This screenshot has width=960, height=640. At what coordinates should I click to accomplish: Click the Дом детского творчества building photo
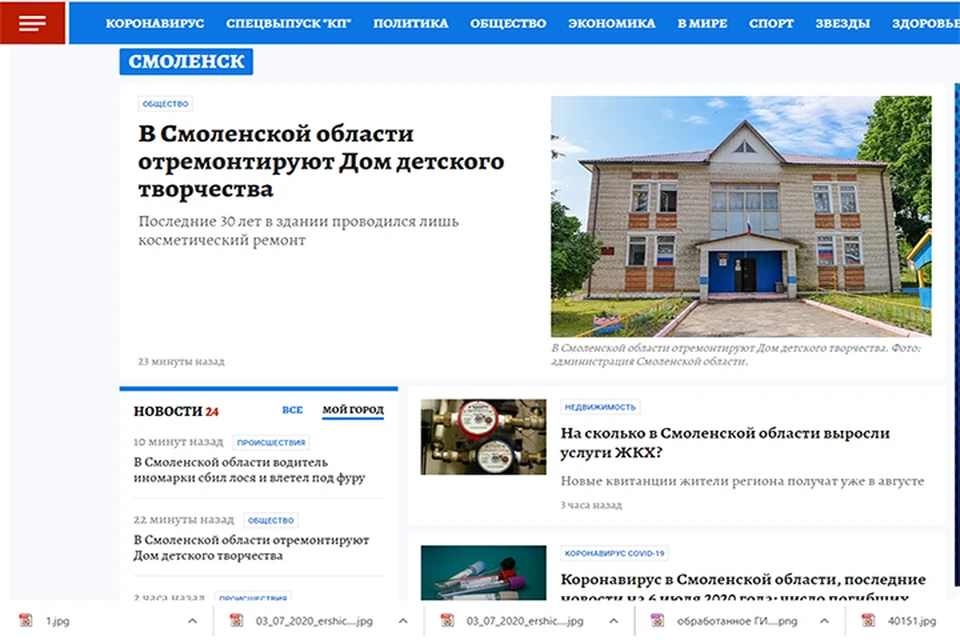point(740,216)
